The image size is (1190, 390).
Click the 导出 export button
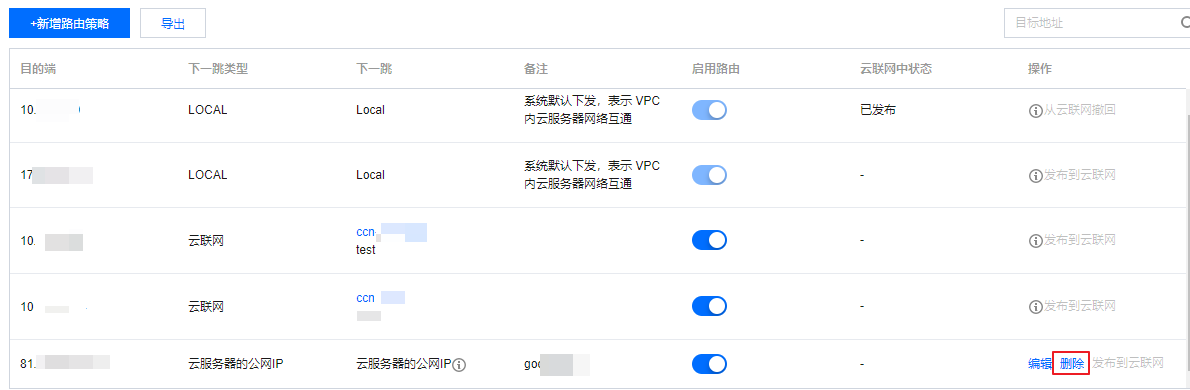click(173, 24)
